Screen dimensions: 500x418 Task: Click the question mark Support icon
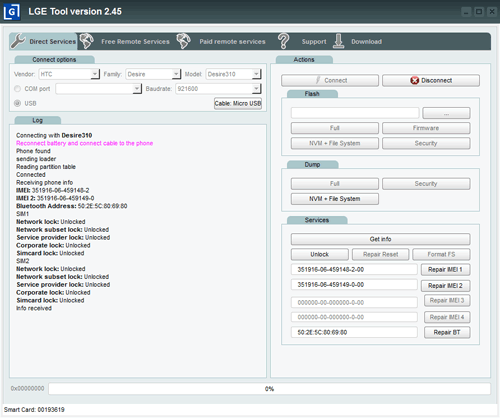[x=284, y=41]
